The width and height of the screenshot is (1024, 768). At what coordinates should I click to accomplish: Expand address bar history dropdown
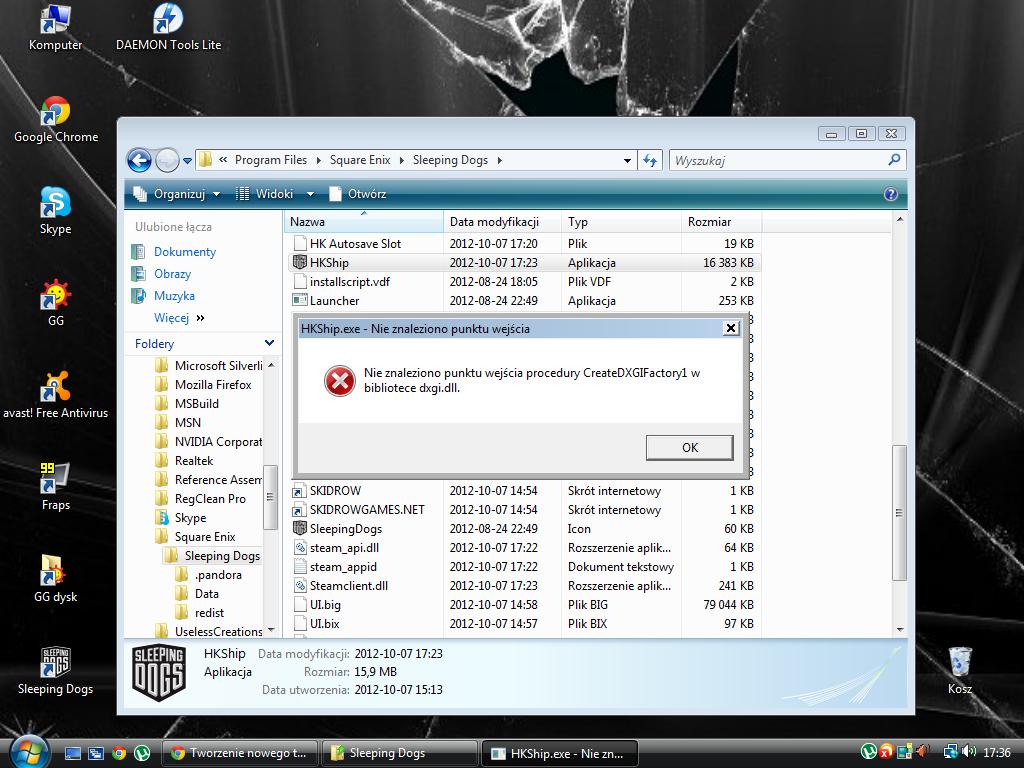[x=627, y=160]
